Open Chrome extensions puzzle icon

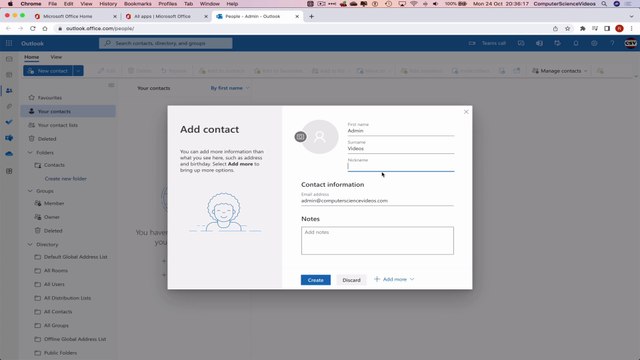pos(582,29)
